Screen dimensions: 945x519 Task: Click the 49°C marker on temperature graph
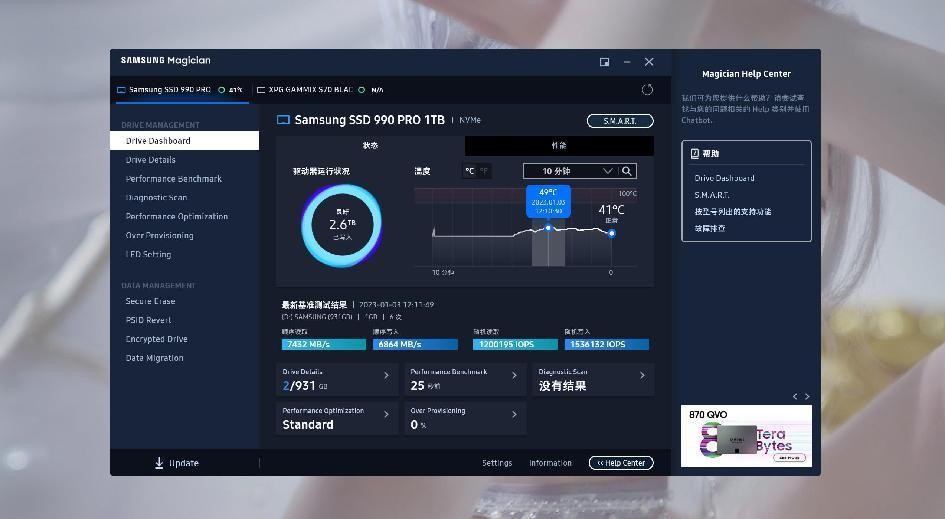coord(548,228)
